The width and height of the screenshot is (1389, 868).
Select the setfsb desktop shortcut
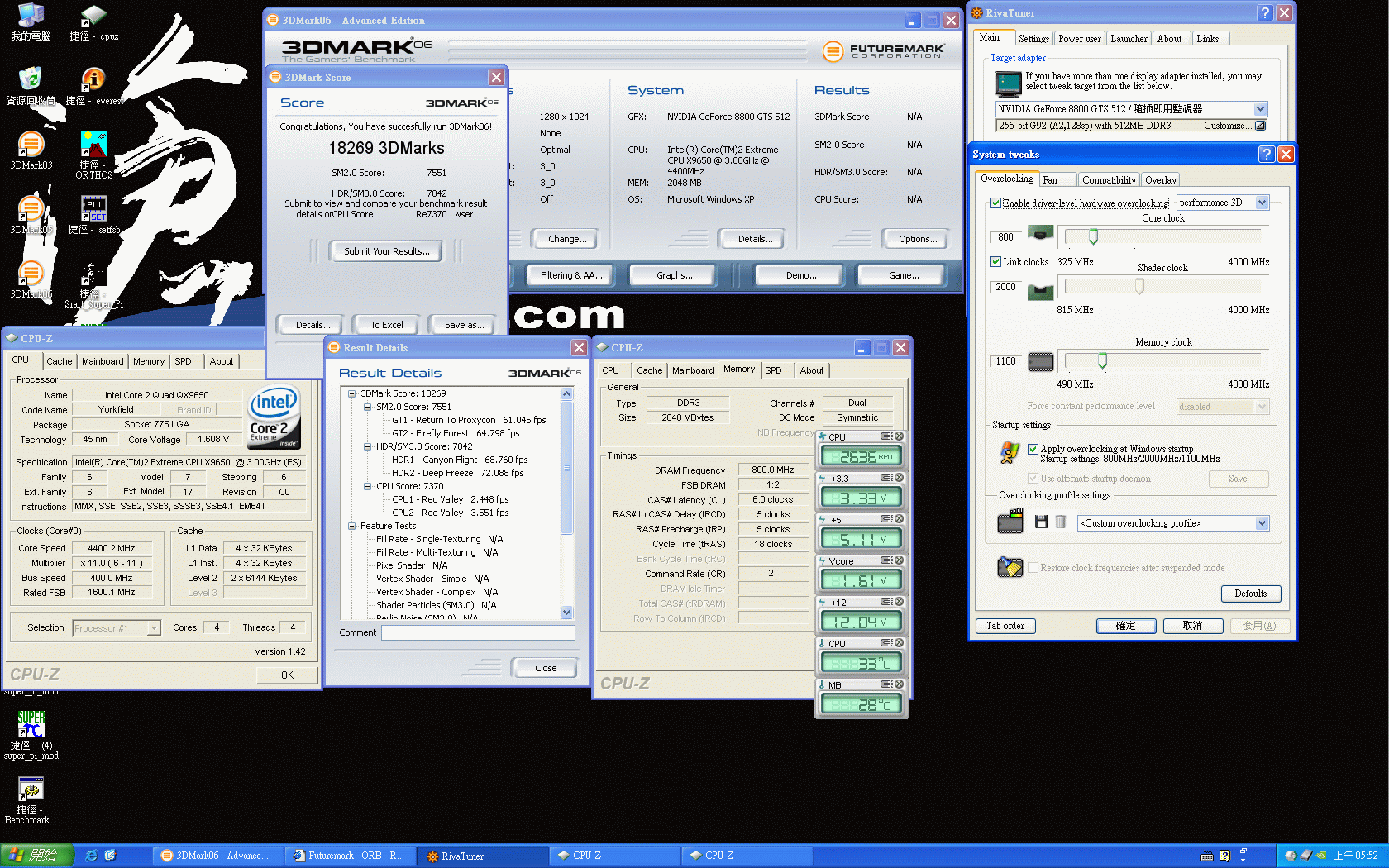[93, 215]
